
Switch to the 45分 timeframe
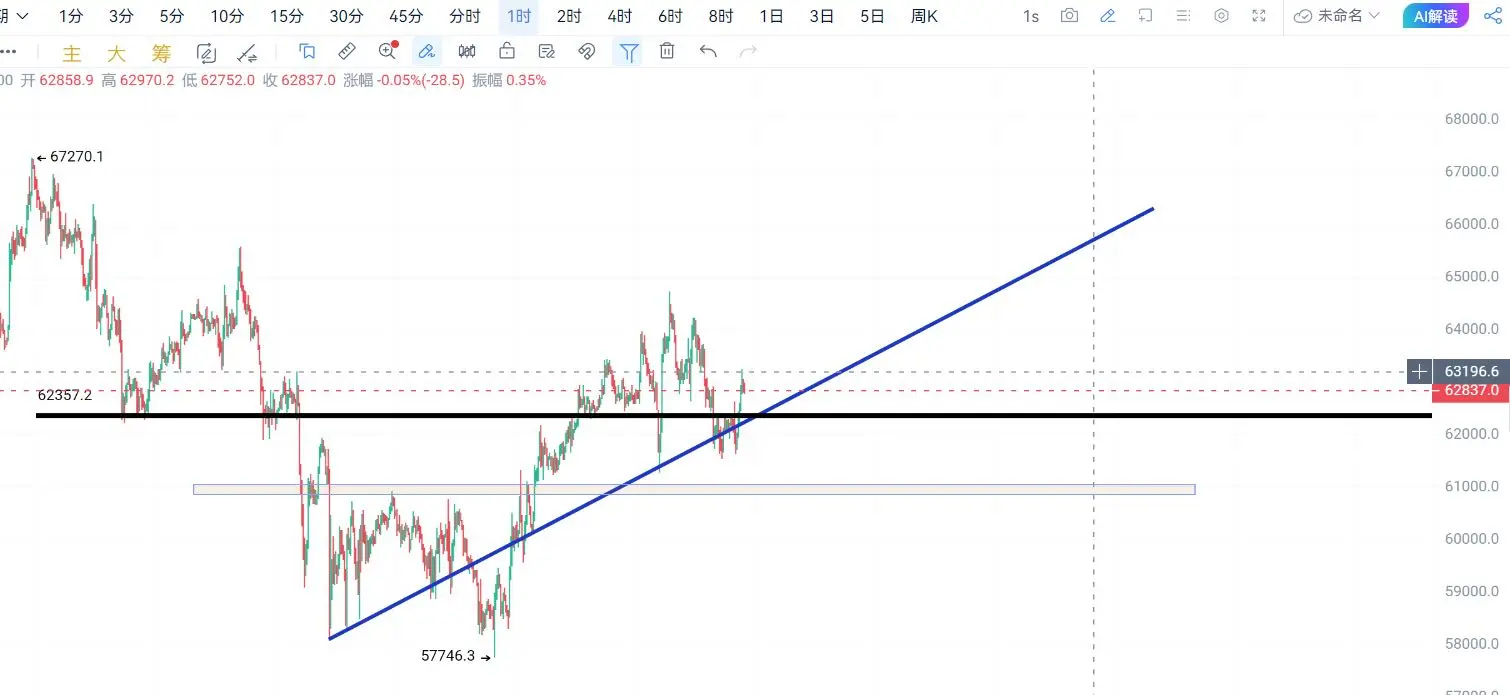(x=406, y=16)
